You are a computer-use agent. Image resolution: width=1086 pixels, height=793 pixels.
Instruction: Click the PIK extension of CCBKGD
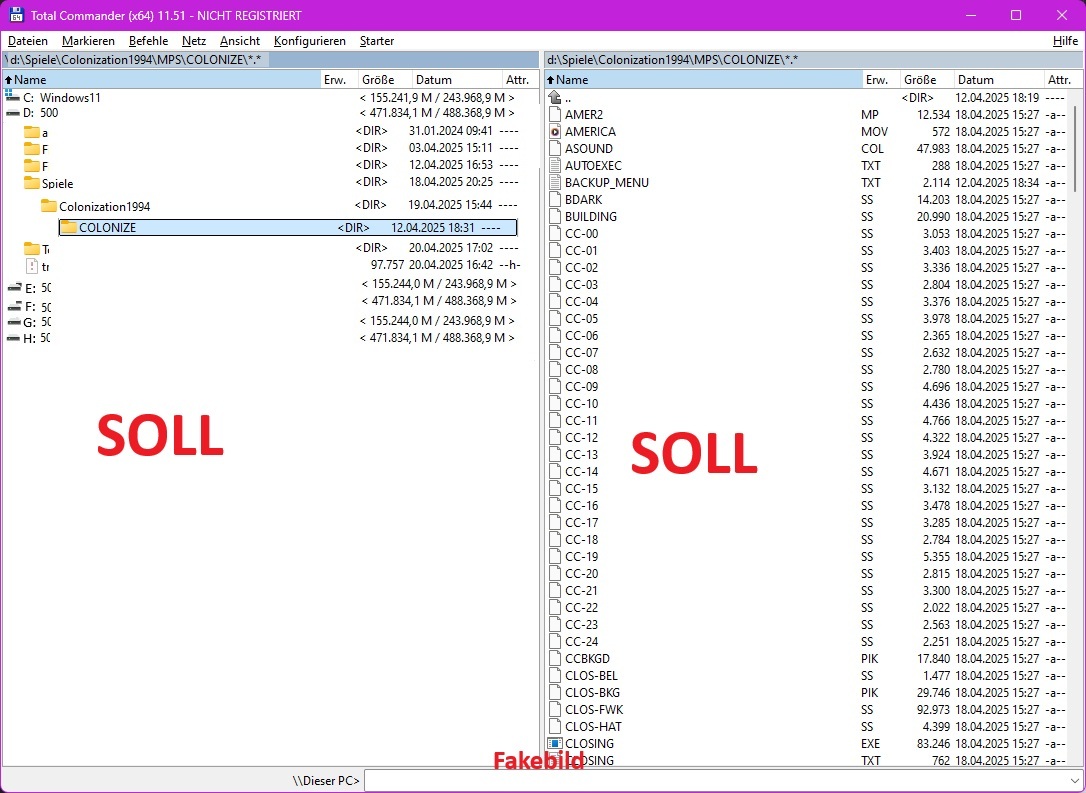(869, 659)
